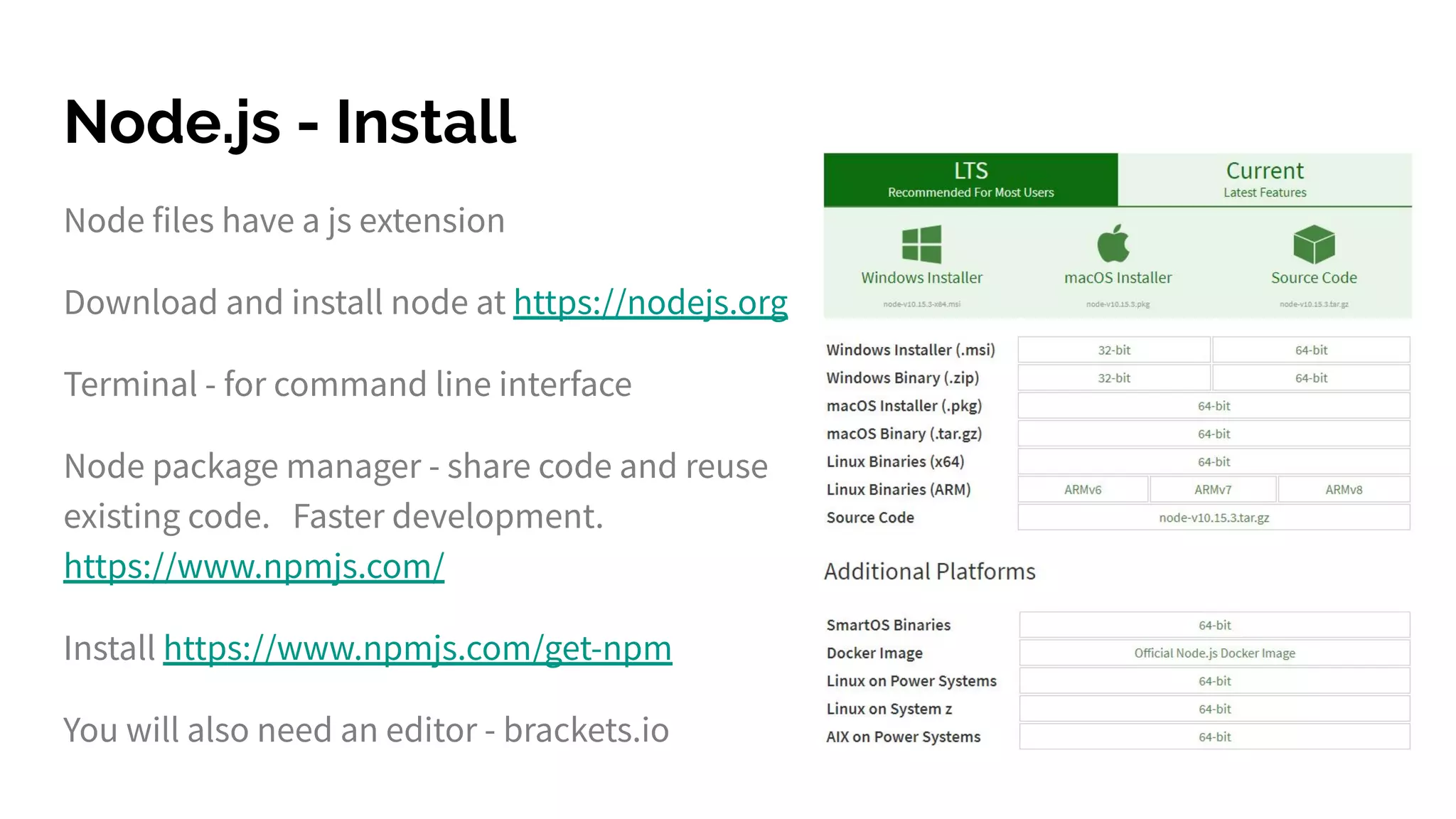The image size is (1456, 819).
Task: Select the ARMv6 Linux binary
Action: 1083,490
